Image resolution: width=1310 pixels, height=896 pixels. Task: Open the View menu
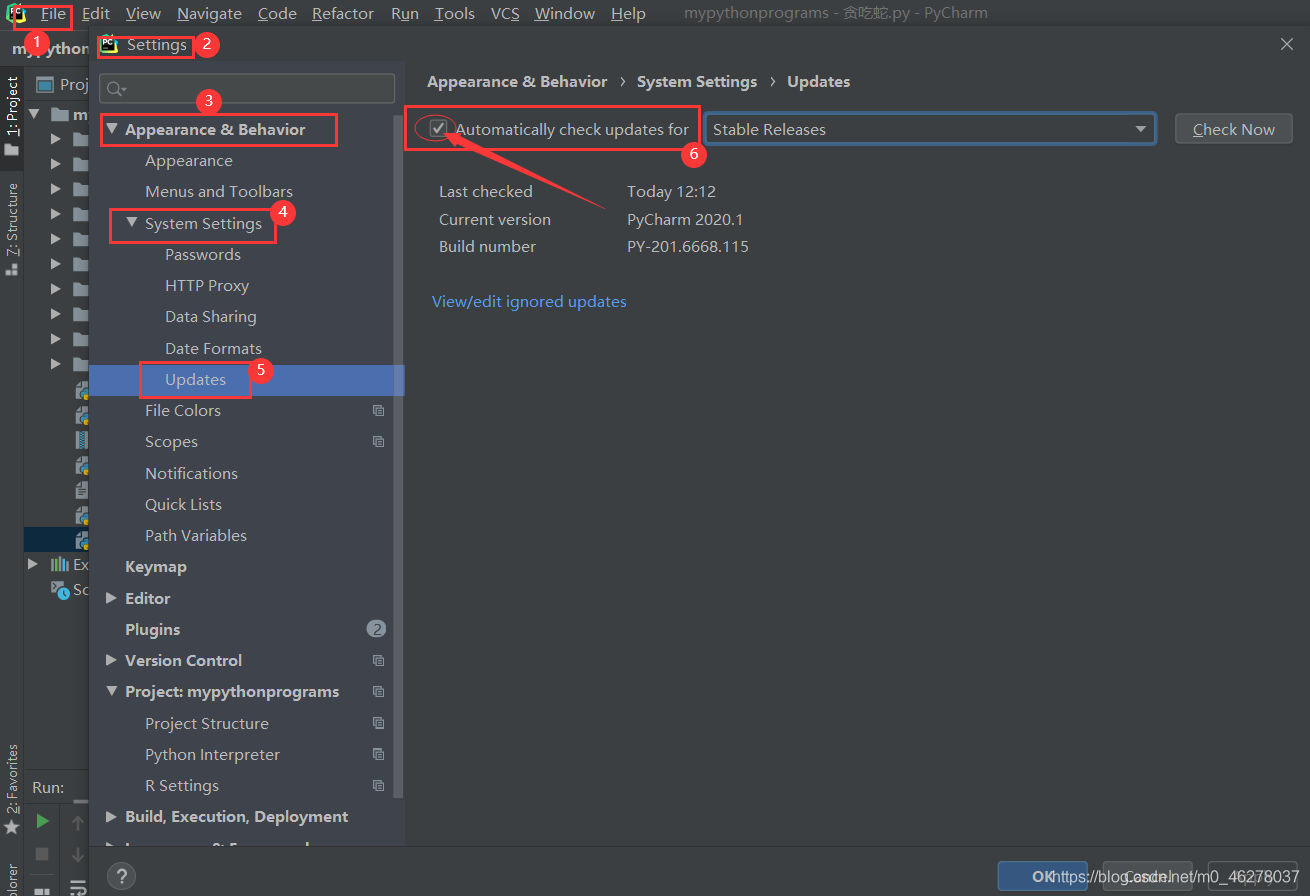[x=143, y=14]
